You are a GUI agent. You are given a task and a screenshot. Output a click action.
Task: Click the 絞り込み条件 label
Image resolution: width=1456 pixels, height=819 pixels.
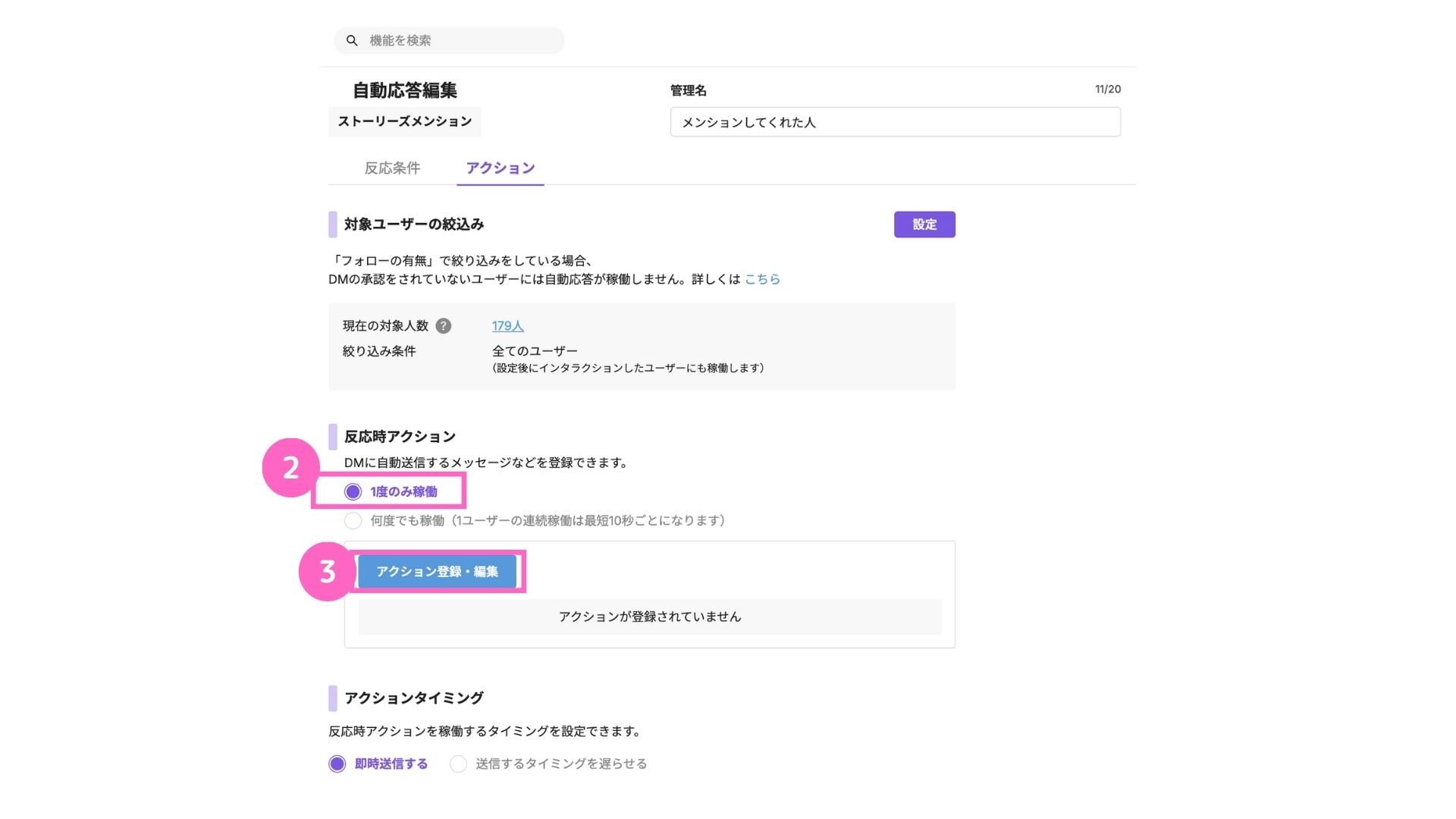tap(379, 351)
